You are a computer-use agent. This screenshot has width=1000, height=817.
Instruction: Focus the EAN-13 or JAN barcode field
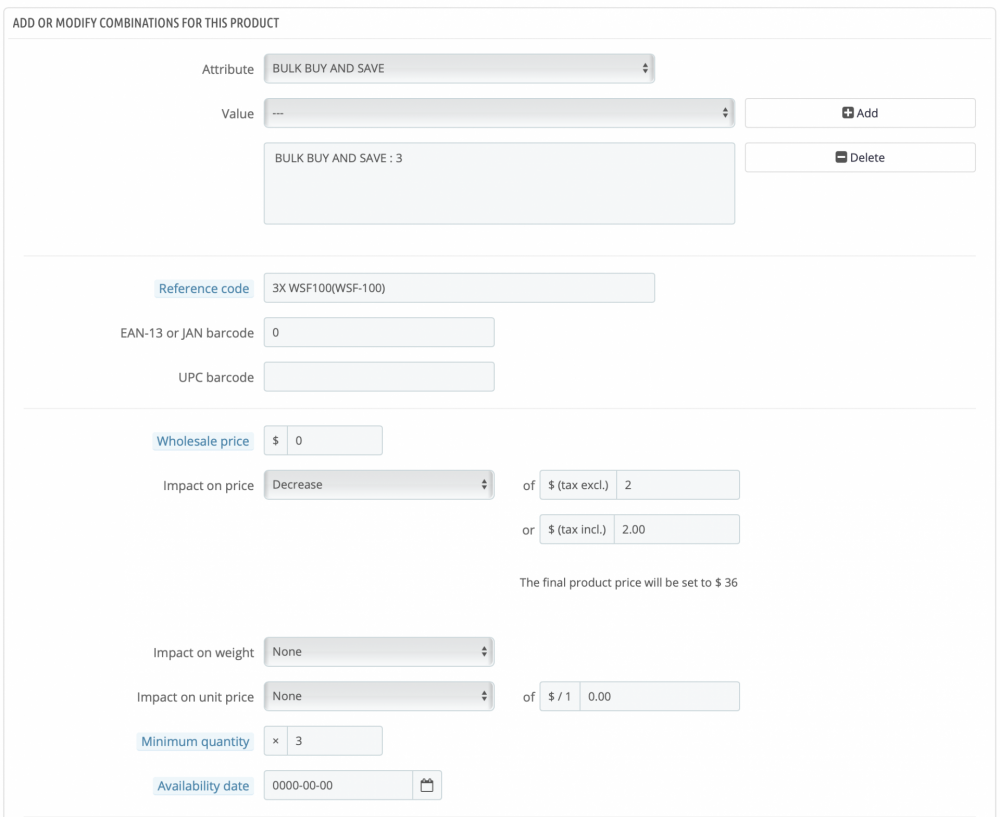379,332
